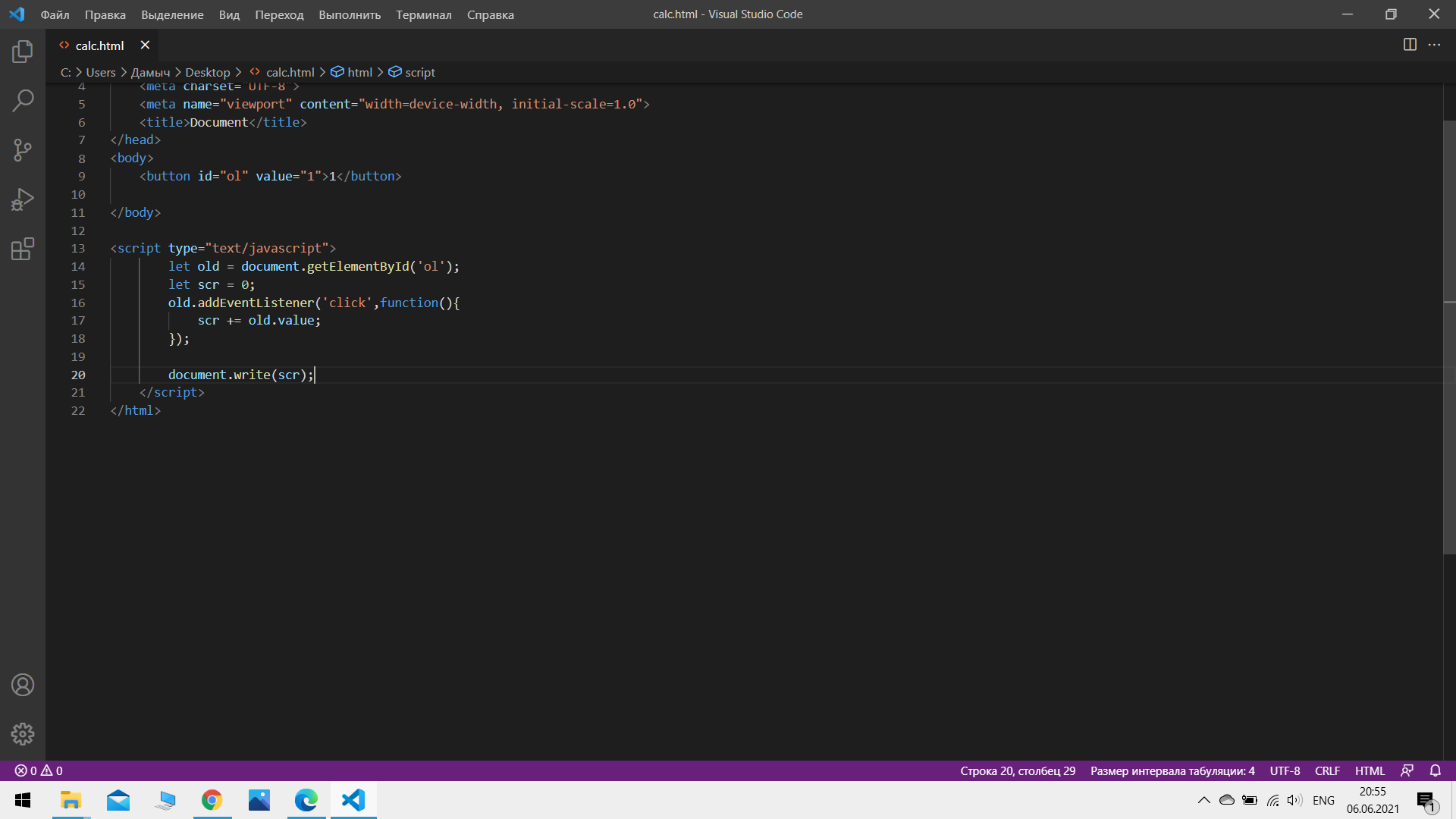Open OneDrive cloud tray icon

click(x=1226, y=800)
